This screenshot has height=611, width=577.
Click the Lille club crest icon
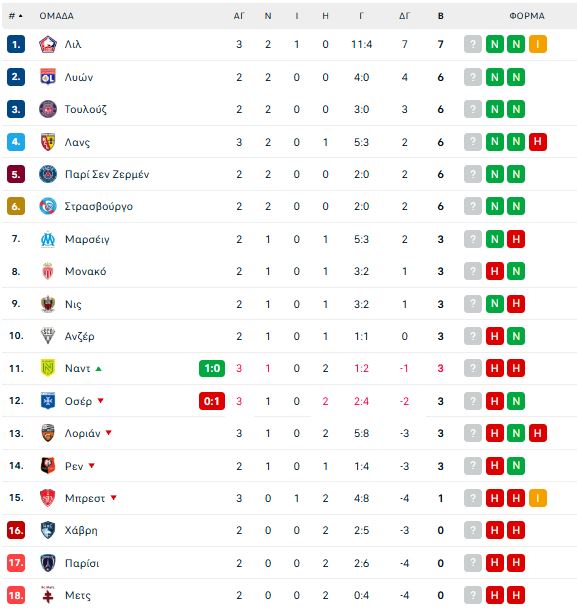tap(48, 44)
